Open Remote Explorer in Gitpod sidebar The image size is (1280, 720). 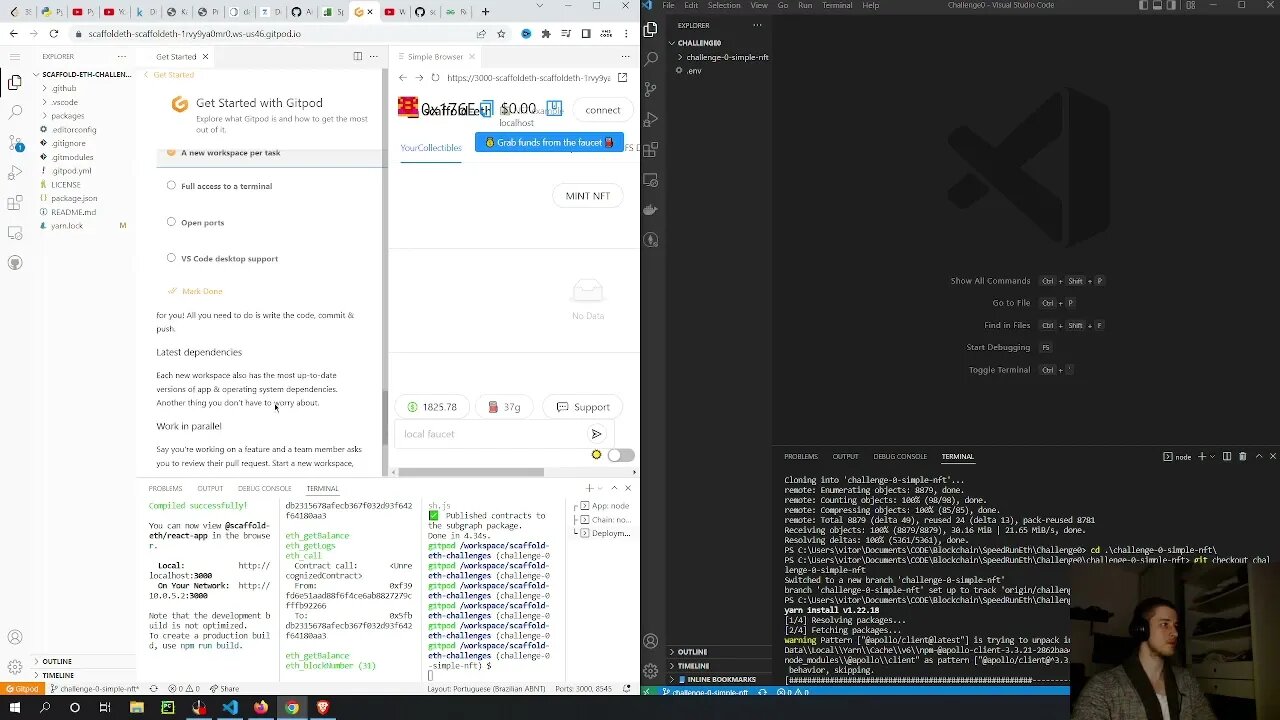15,233
